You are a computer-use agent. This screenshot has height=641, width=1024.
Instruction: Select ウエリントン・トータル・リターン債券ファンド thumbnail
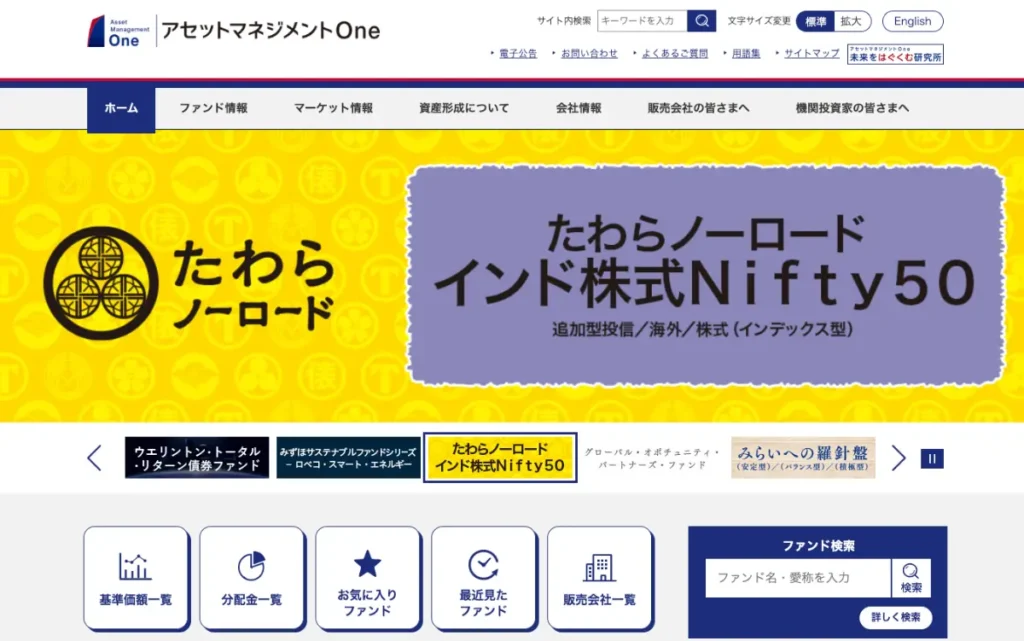[197, 458]
